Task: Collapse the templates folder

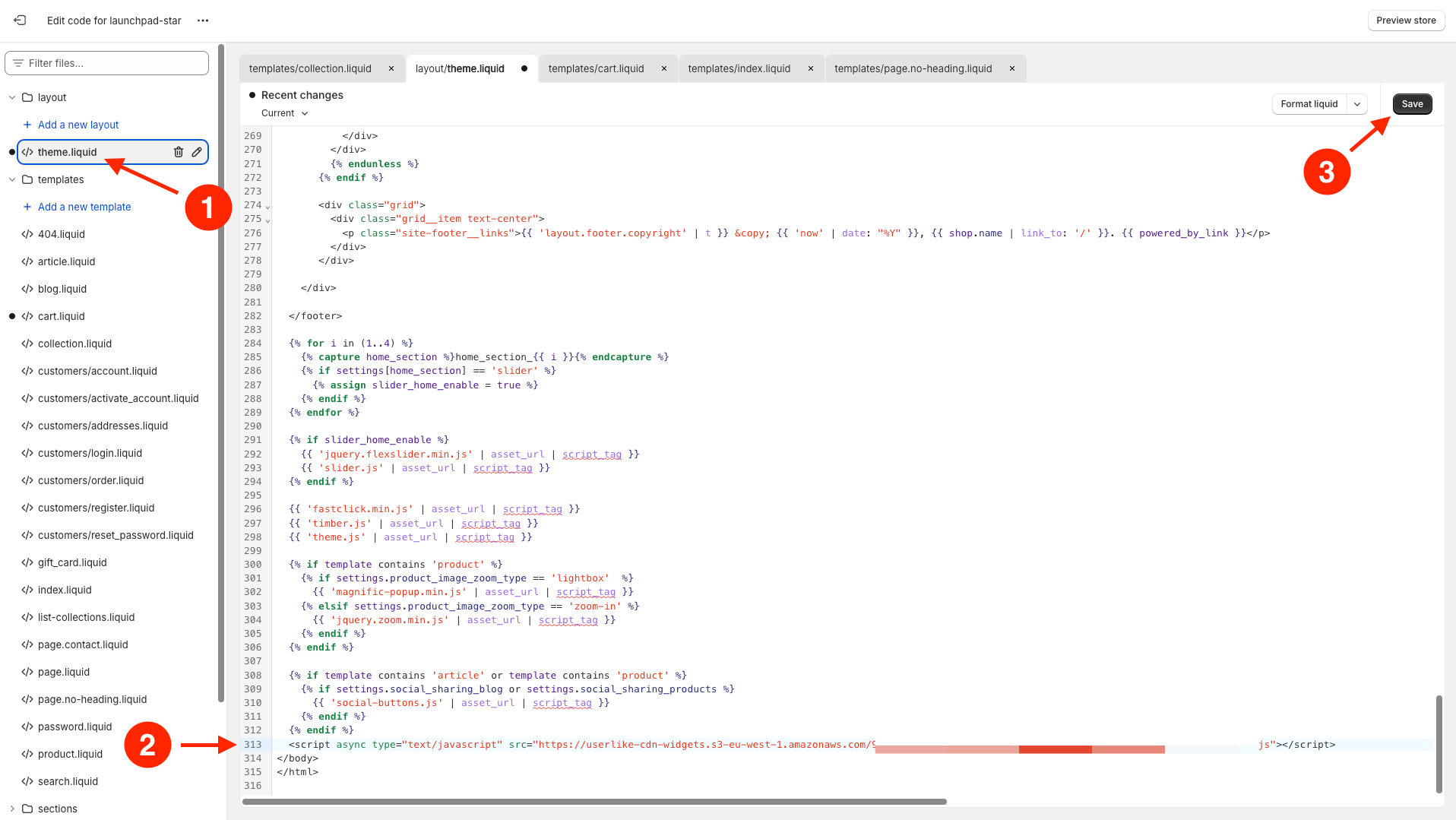Action: [x=12, y=179]
